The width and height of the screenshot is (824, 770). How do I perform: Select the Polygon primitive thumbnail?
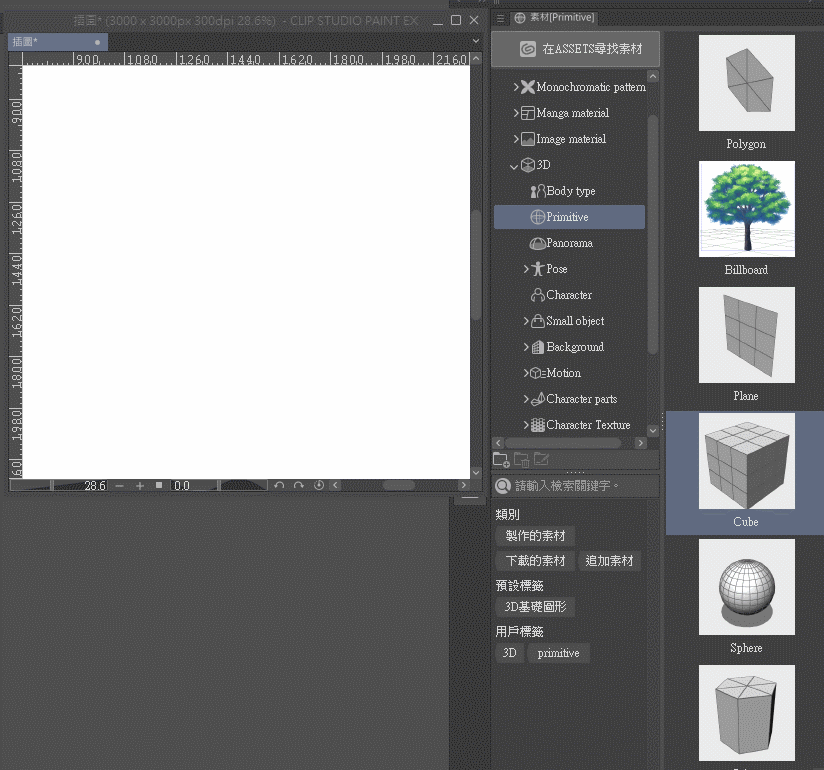point(746,83)
